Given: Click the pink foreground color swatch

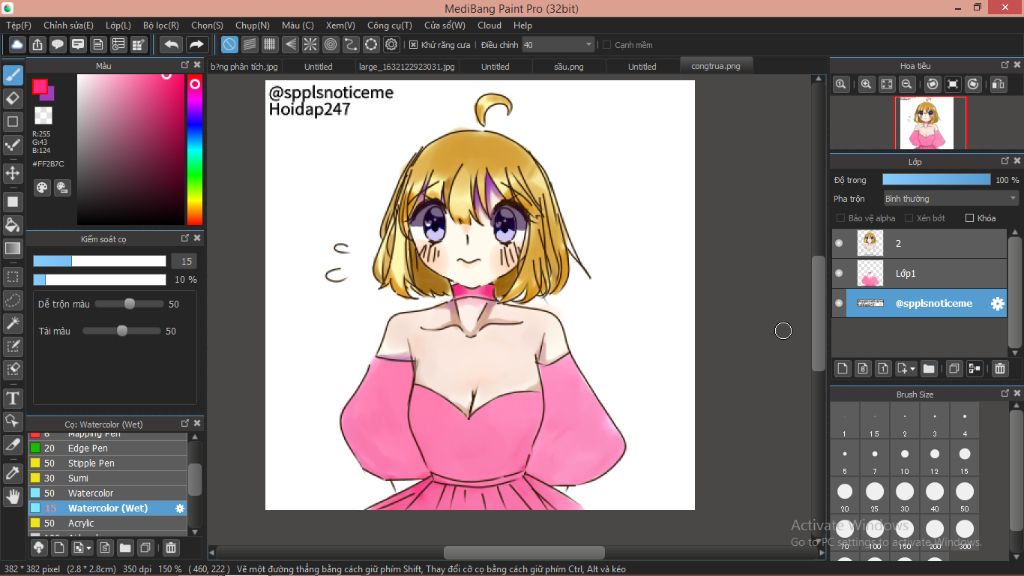Looking at the screenshot, I should tap(40, 86).
